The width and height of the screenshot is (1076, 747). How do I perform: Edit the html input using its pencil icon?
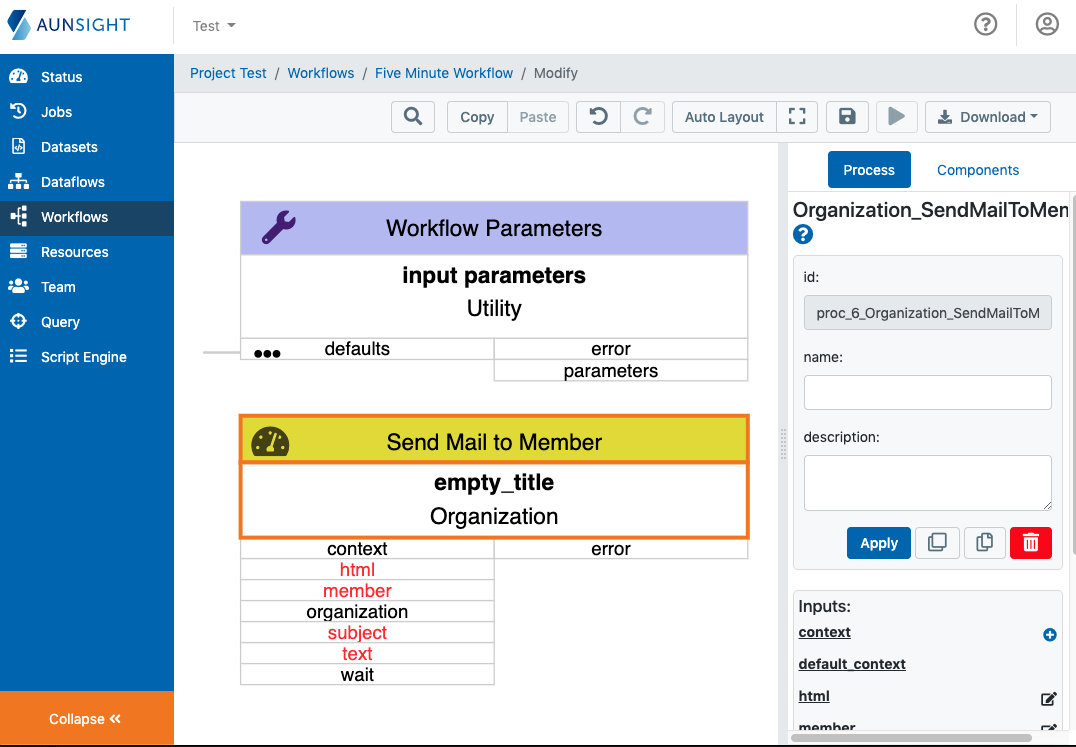coord(1048,698)
